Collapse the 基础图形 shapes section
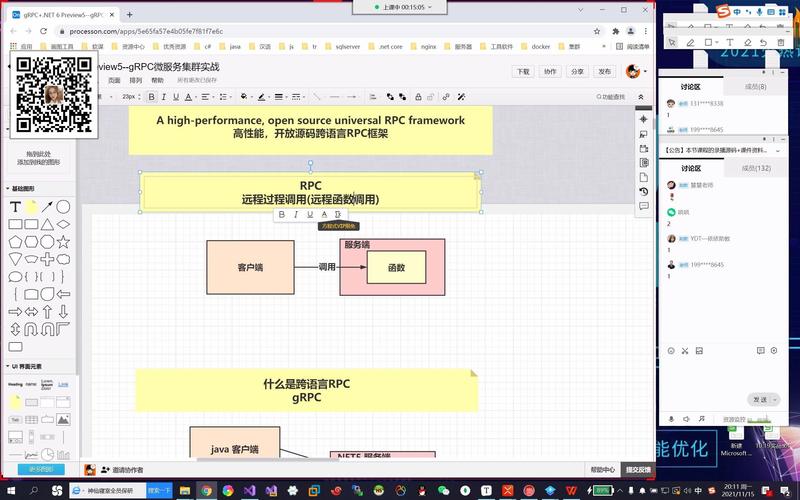Viewport: 800px width, 500px height. point(20,189)
